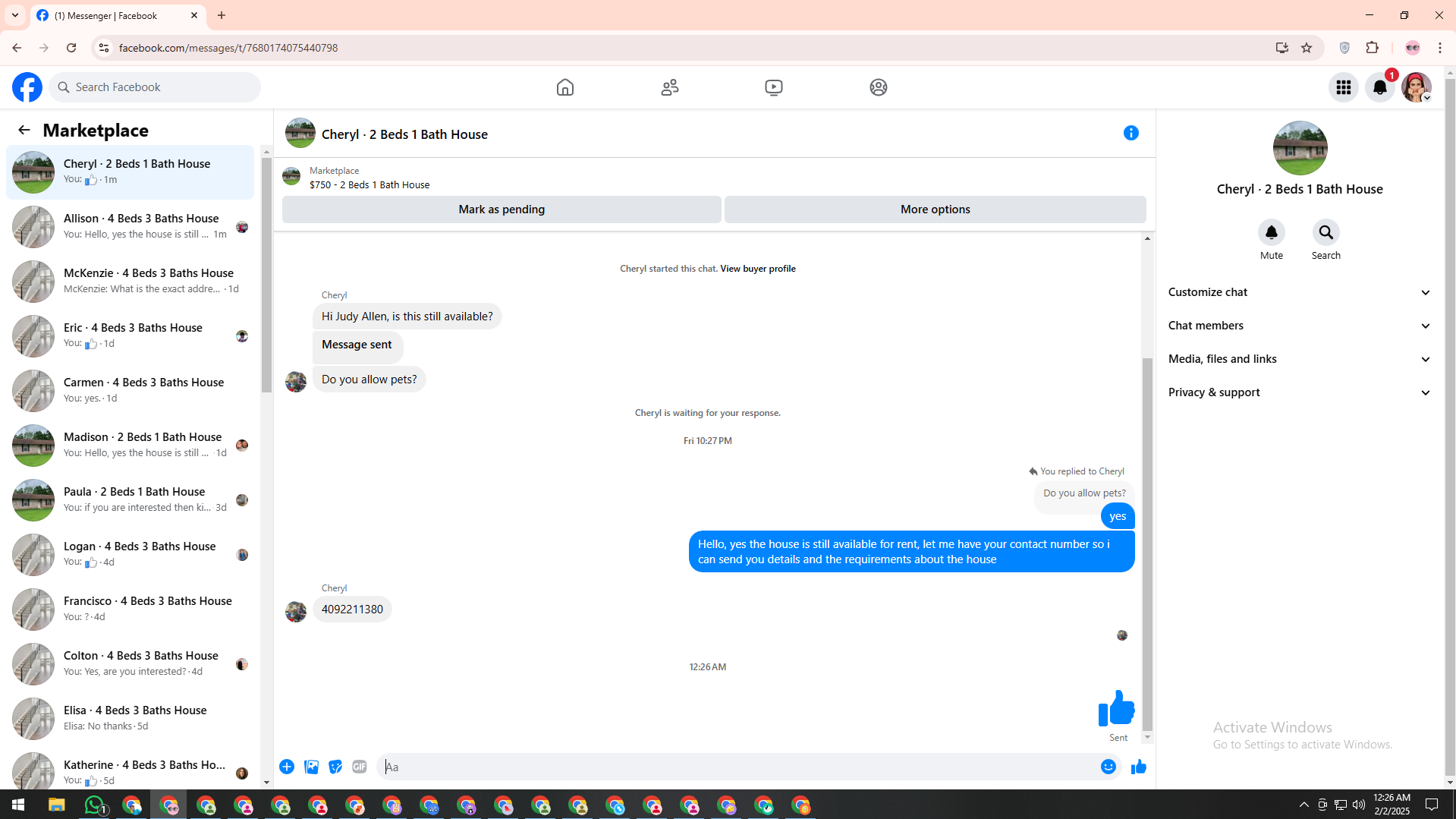The width and height of the screenshot is (1456, 819).
Task: Open the Menu grid icon
Action: (x=1344, y=87)
